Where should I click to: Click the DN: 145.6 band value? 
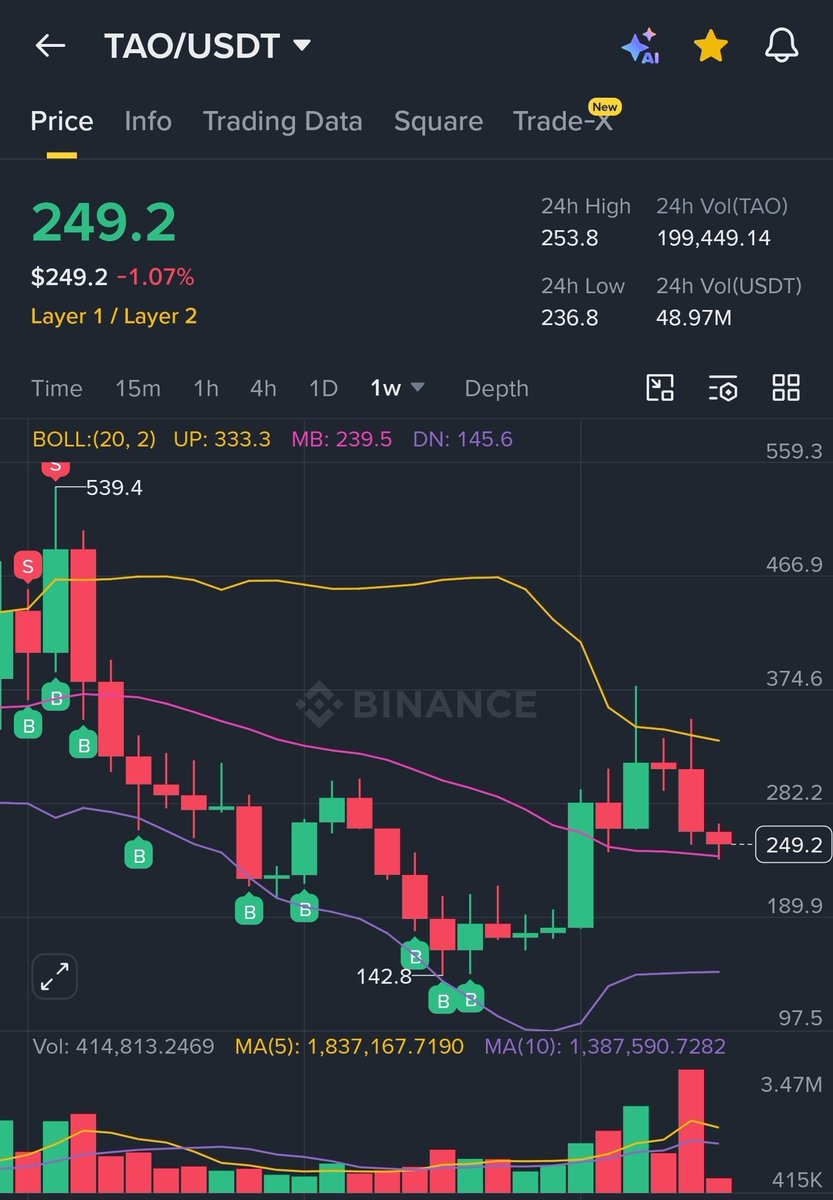(463, 439)
